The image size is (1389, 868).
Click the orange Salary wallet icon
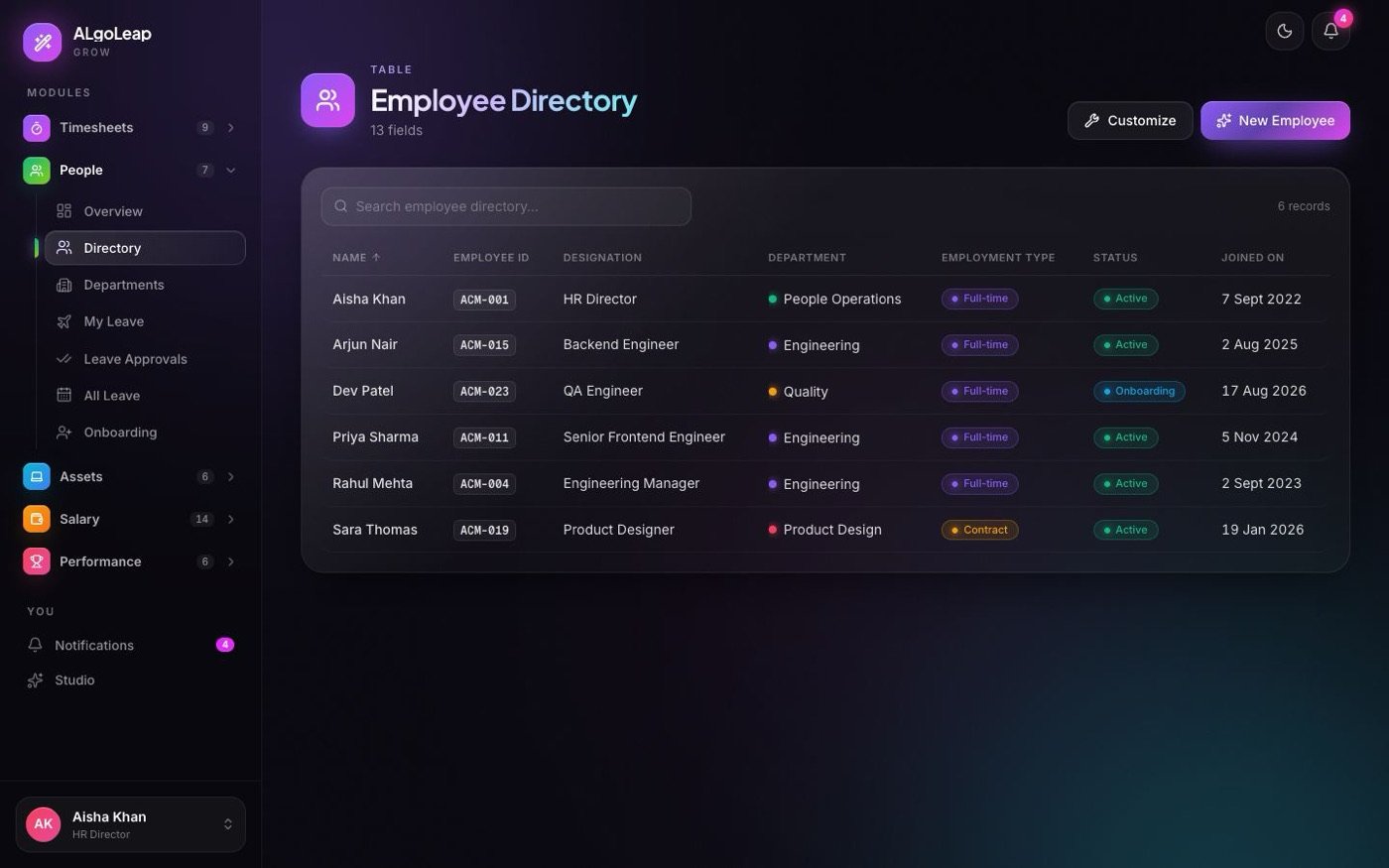click(x=37, y=519)
